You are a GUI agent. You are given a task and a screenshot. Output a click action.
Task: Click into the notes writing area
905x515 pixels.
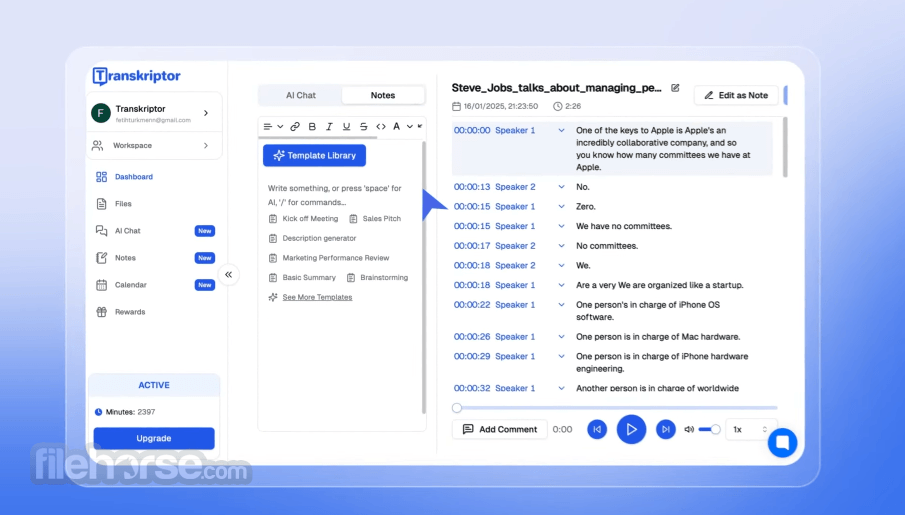tap(335, 195)
